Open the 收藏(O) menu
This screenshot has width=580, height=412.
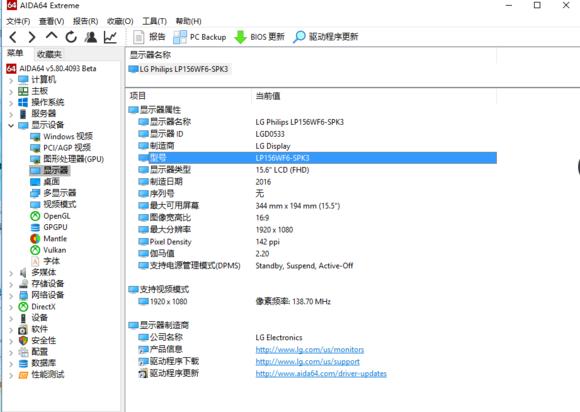click(x=120, y=21)
